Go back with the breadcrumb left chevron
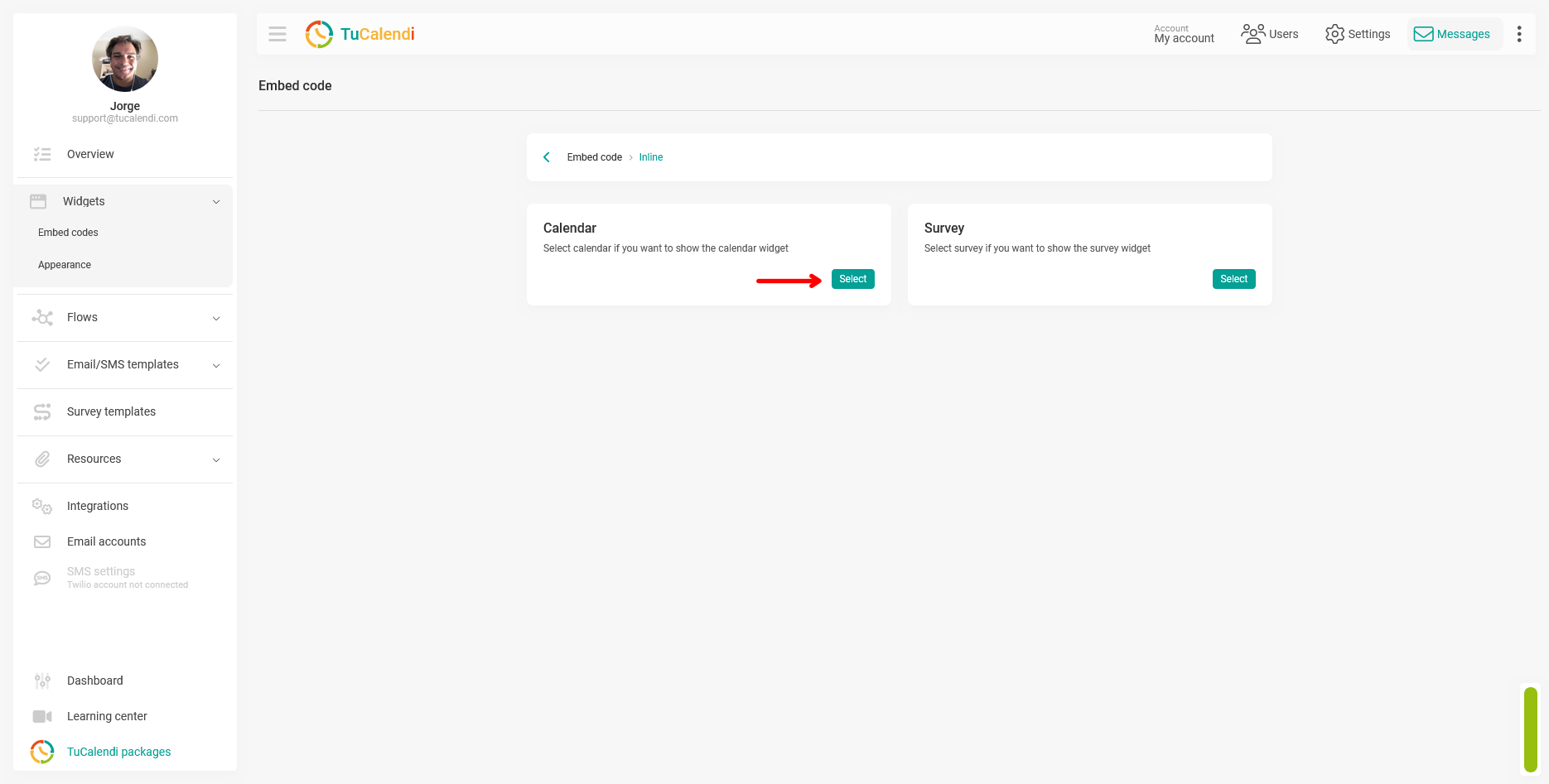This screenshot has width=1549, height=784. [x=547, y=157]
